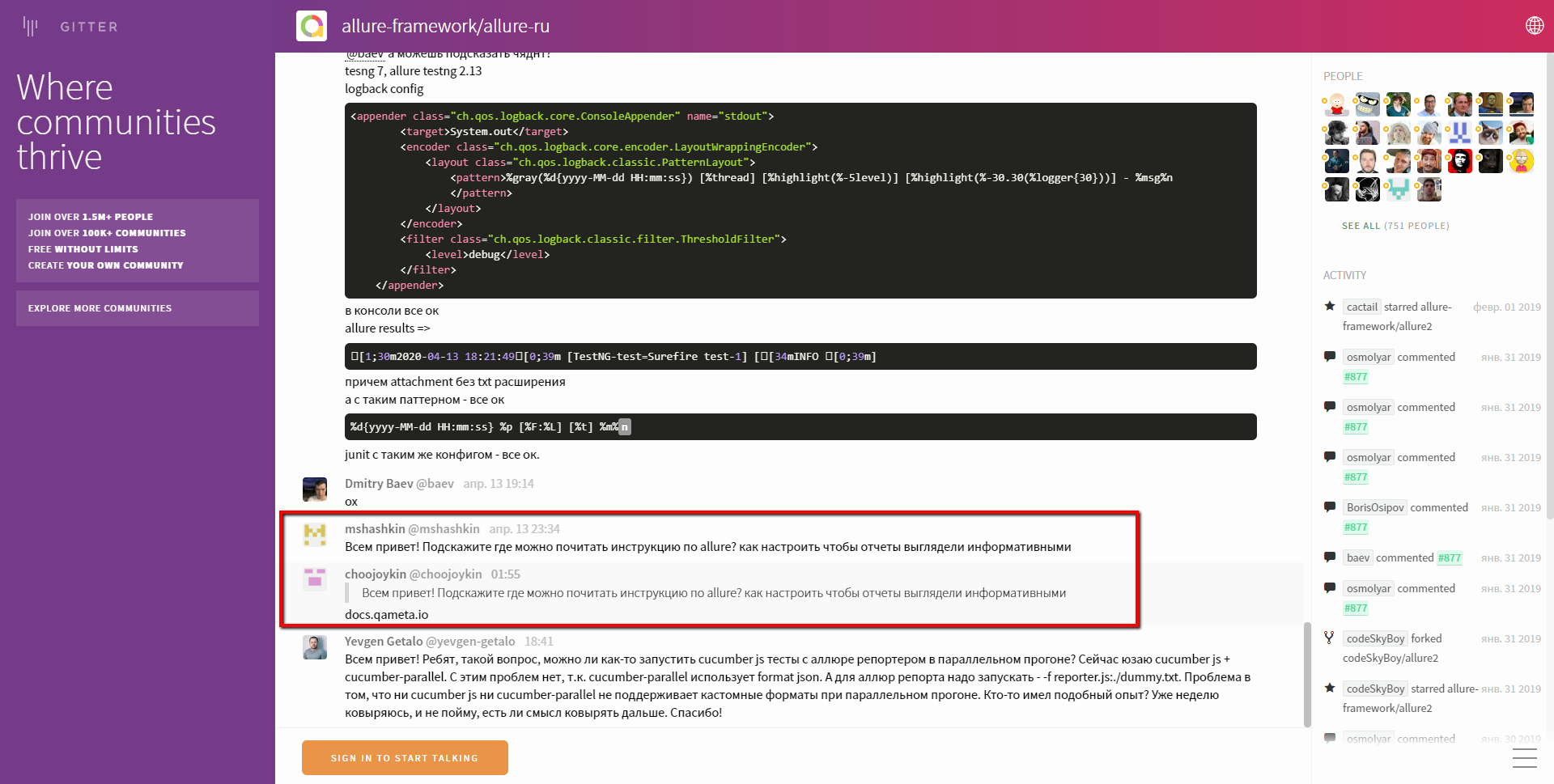
Task: Open Dmitry Baev's chat avatar
Action: click(315, 489)
